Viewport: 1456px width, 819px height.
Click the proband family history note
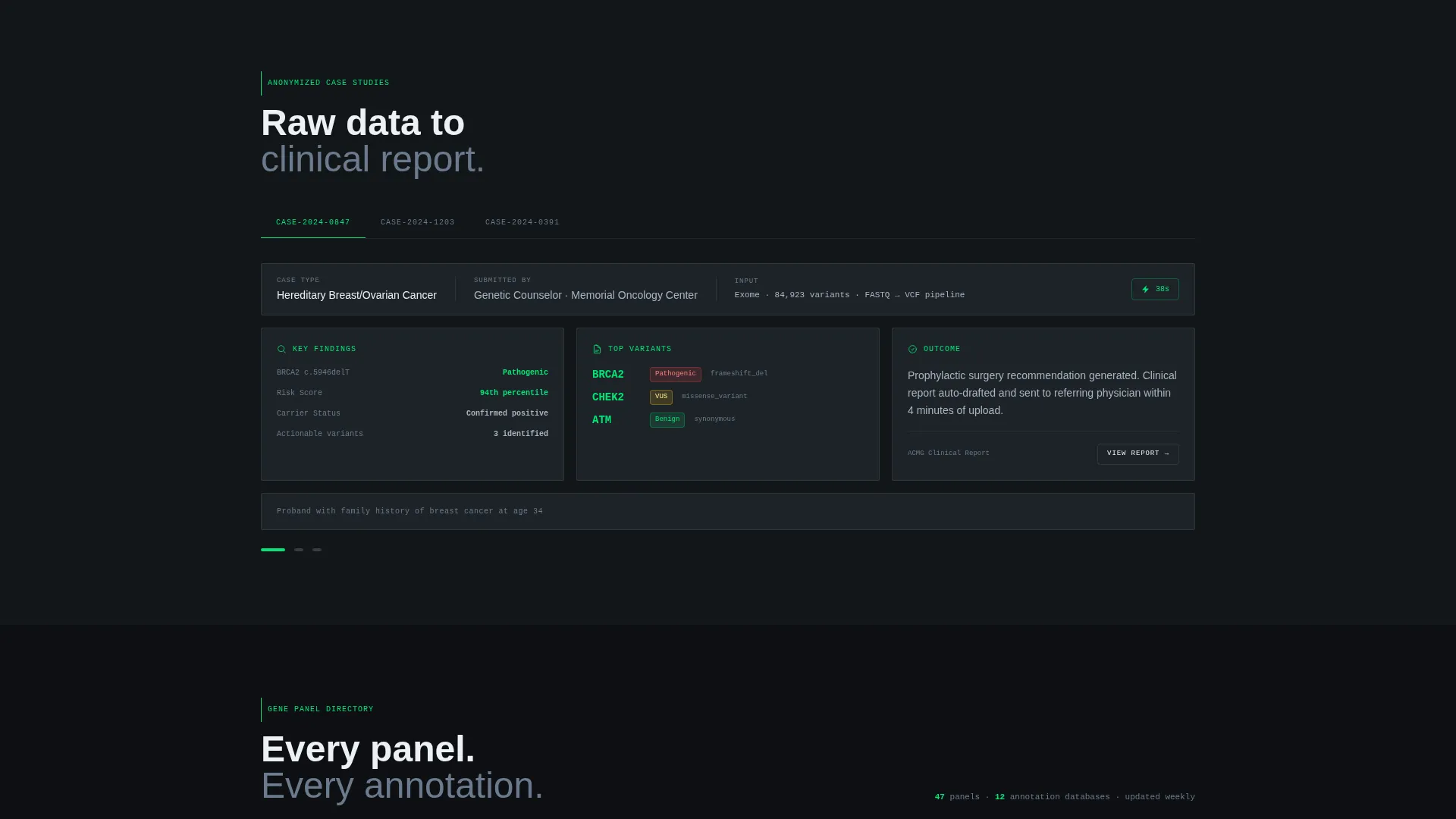pyautogui.click(x=409, y=511)
